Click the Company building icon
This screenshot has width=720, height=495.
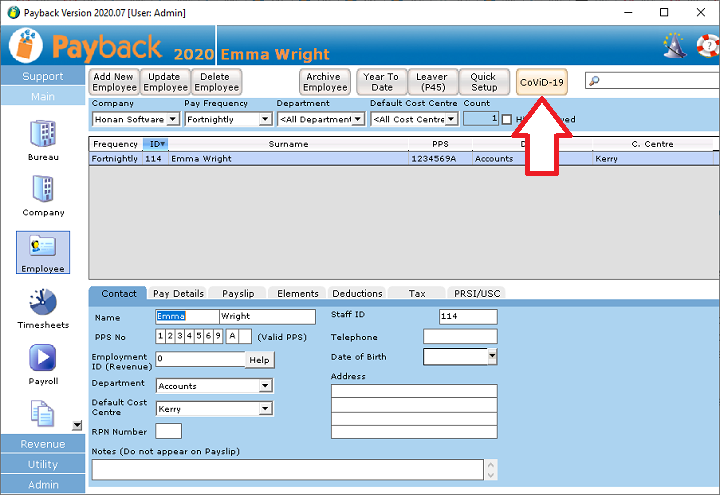pos(42,190)
